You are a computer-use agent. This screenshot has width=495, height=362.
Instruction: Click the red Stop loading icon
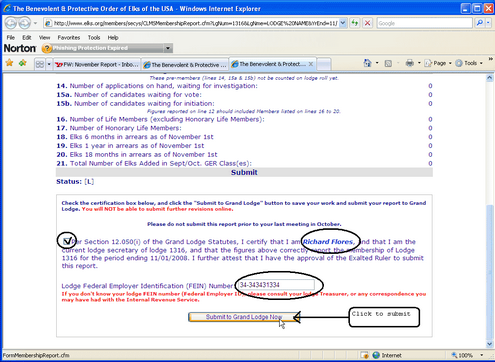(367, 23)
